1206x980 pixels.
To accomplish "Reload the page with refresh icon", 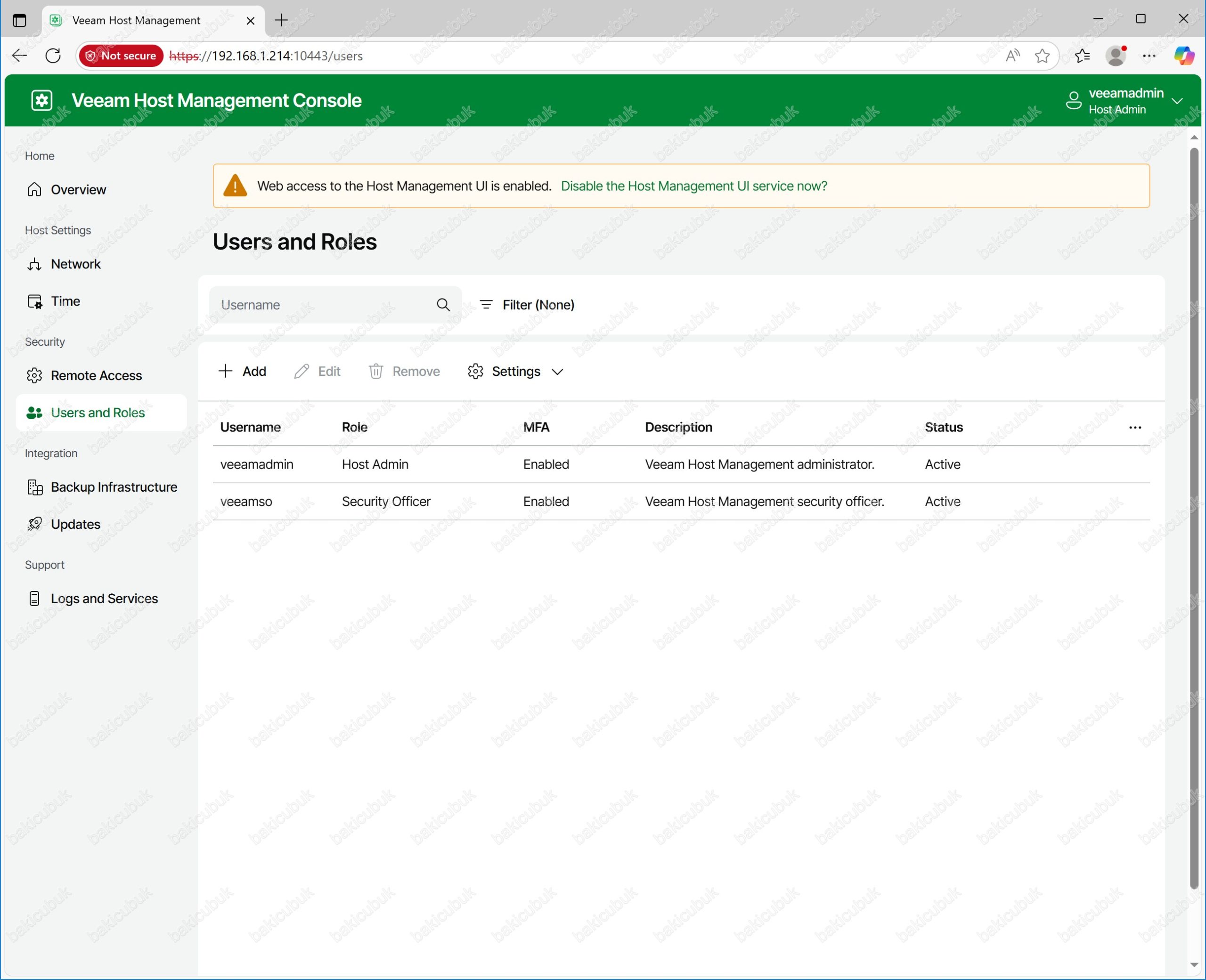I will (53, 55).
